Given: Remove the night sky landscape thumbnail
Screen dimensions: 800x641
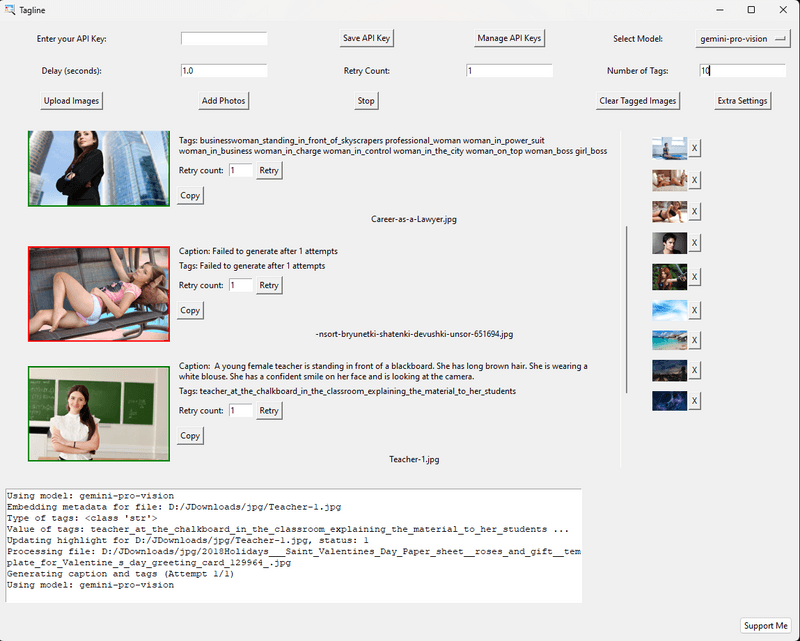Looking at the screenshot, I should click(694, 371).
